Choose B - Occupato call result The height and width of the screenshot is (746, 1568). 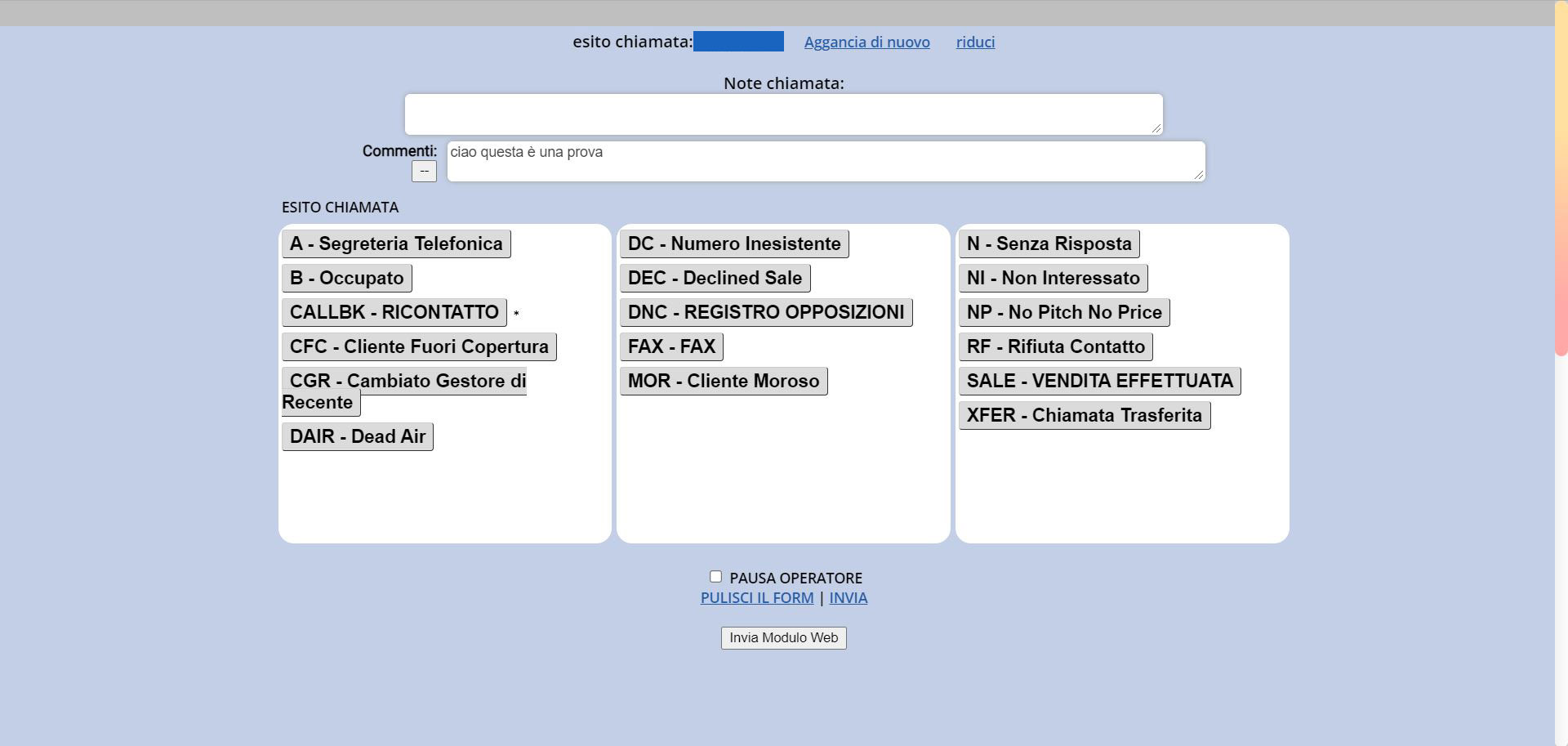[x=346, y=279]
